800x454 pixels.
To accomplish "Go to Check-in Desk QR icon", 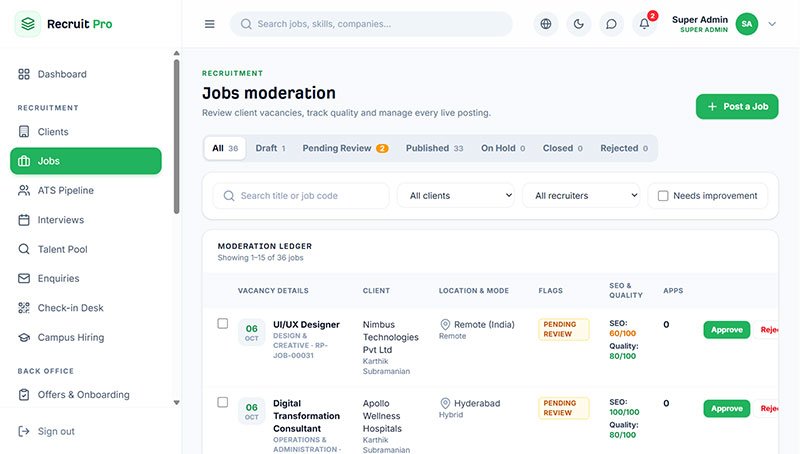I will [x=24, y=308].
